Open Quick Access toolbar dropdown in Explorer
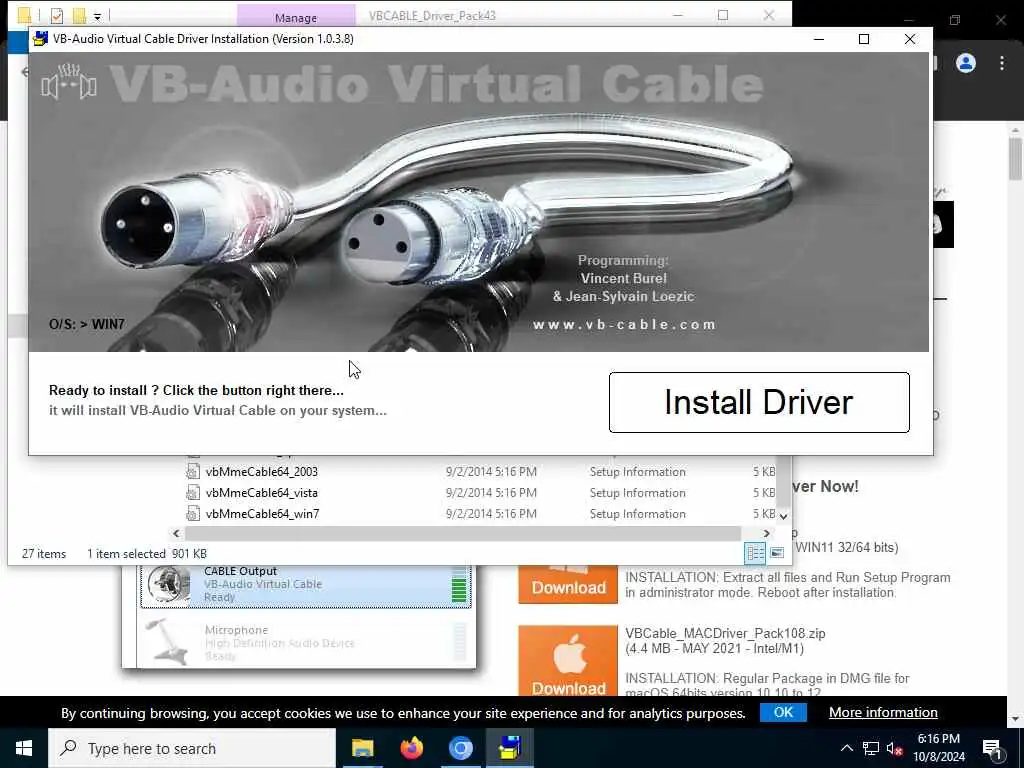Image resolution: width=1024 pixels, height=768 pixels. click(x=97, y=16)
